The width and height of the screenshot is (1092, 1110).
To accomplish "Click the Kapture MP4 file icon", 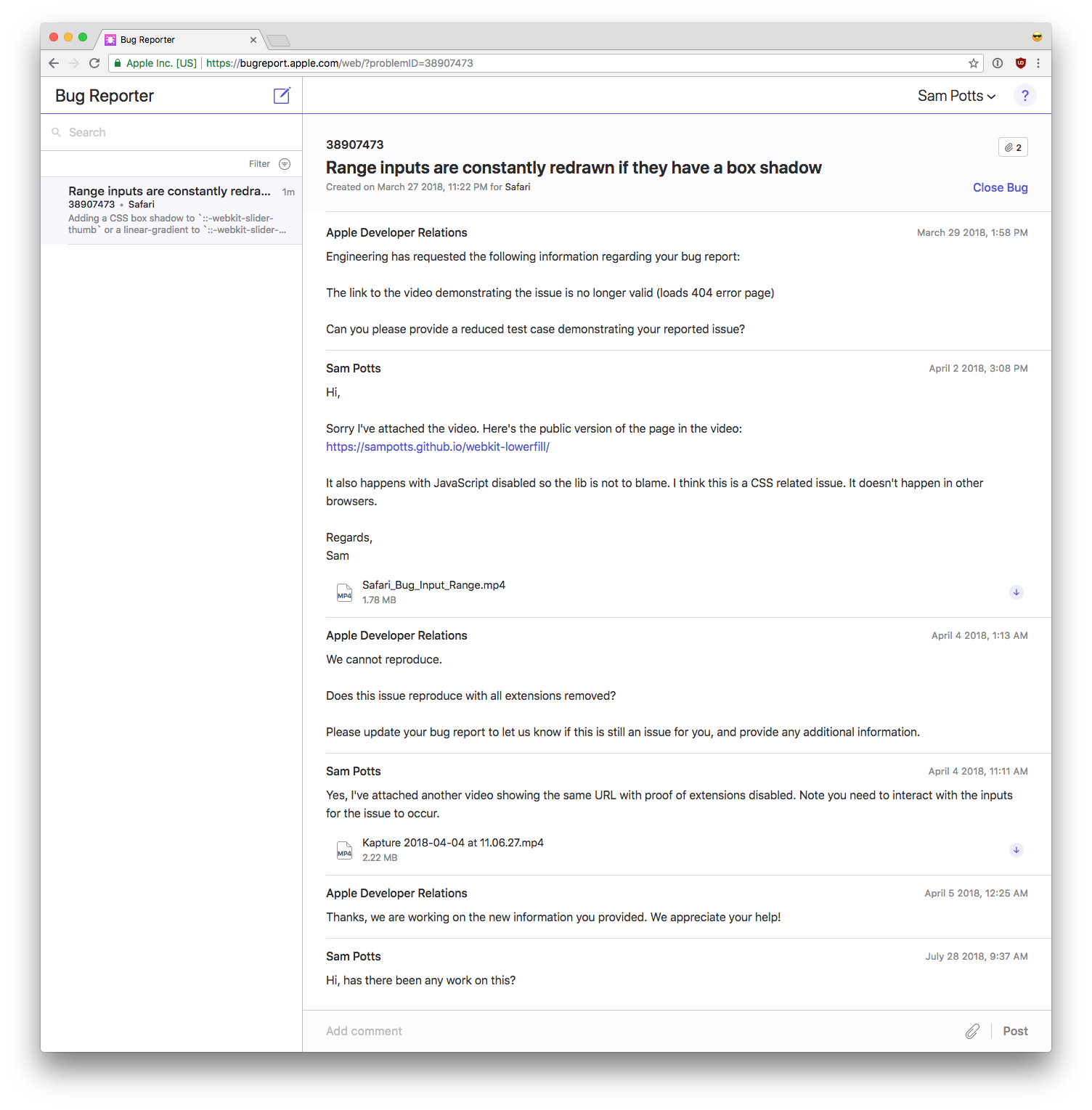I will click(x=344, y=851).
